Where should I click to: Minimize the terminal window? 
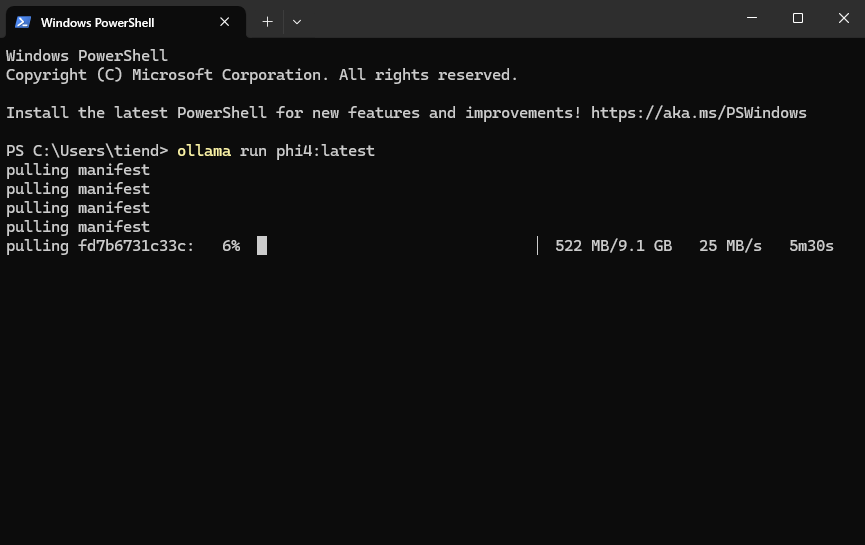point(751,18)
